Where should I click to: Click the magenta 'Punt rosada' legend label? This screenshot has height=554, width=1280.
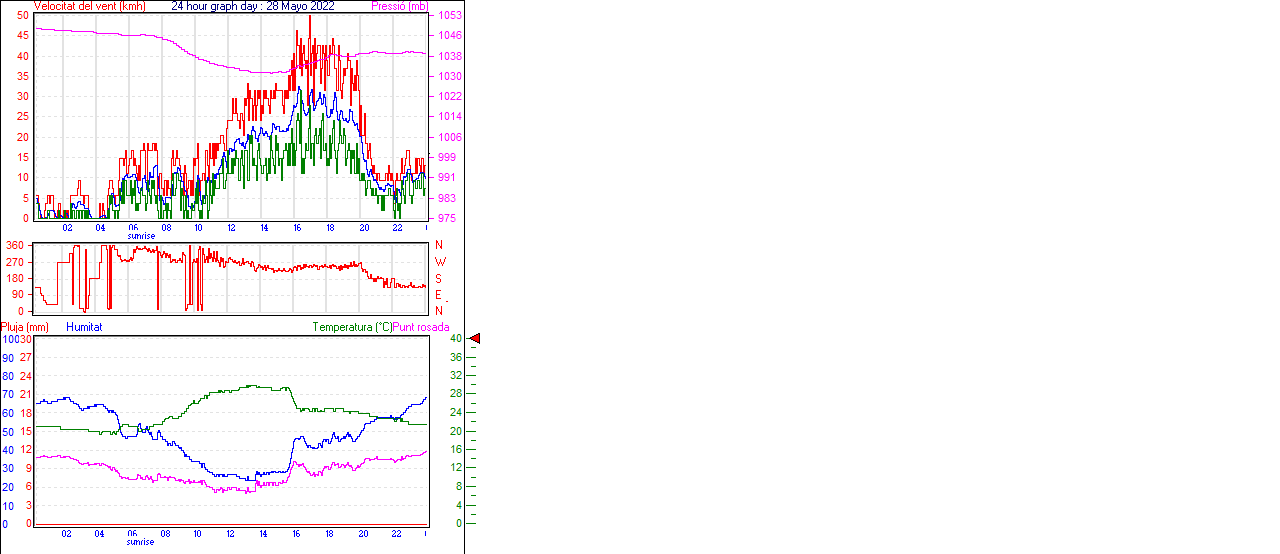coord(421,327)
